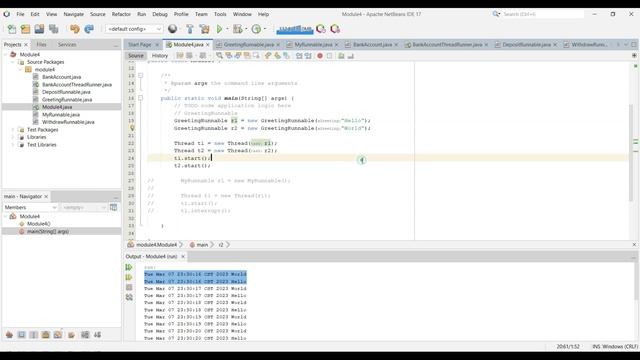Screen dimensions: 640x360
Task: Run the project with green play icon
Action: (x=219, y=29)
